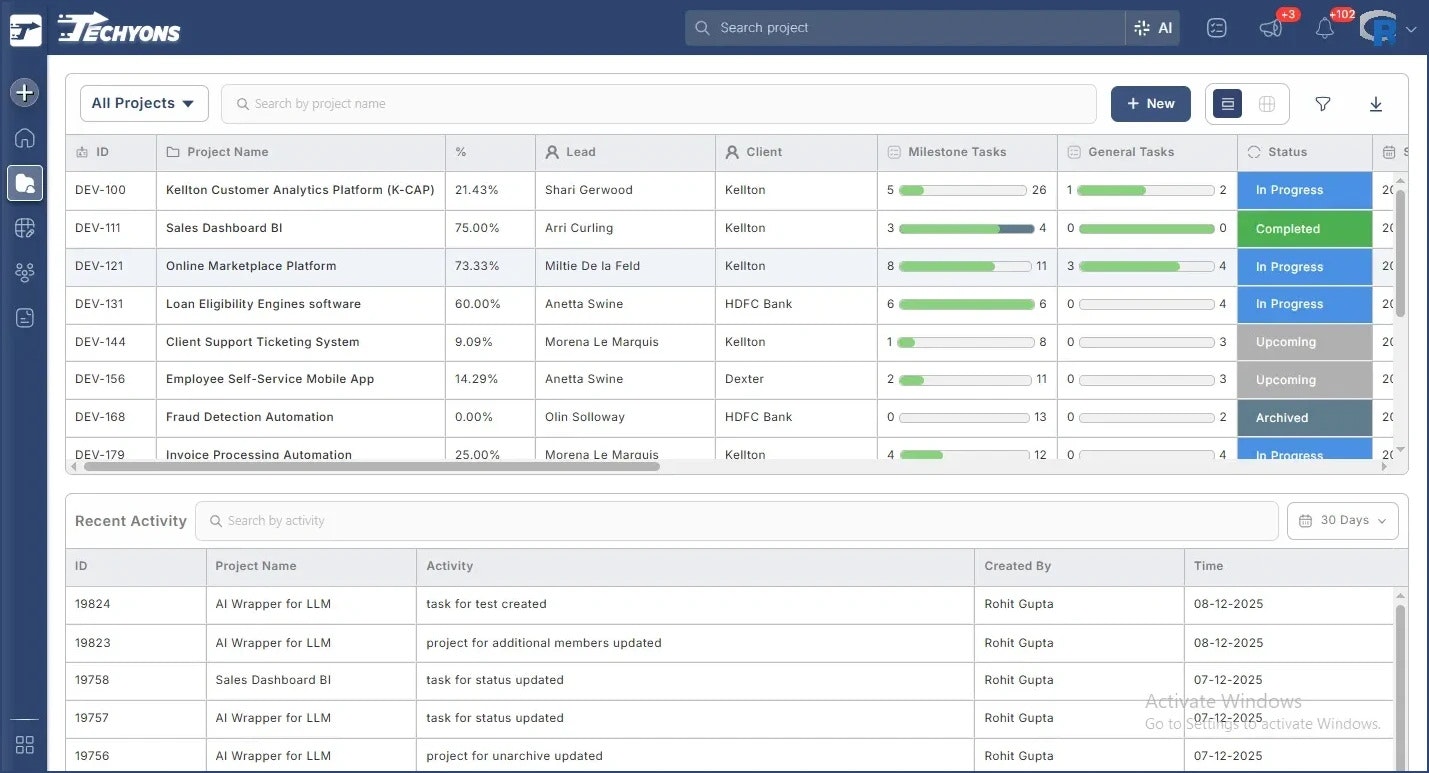Screen dimensions: 1429x773
Task: Open the All Projects dropdown
Action: pos(143,103)
